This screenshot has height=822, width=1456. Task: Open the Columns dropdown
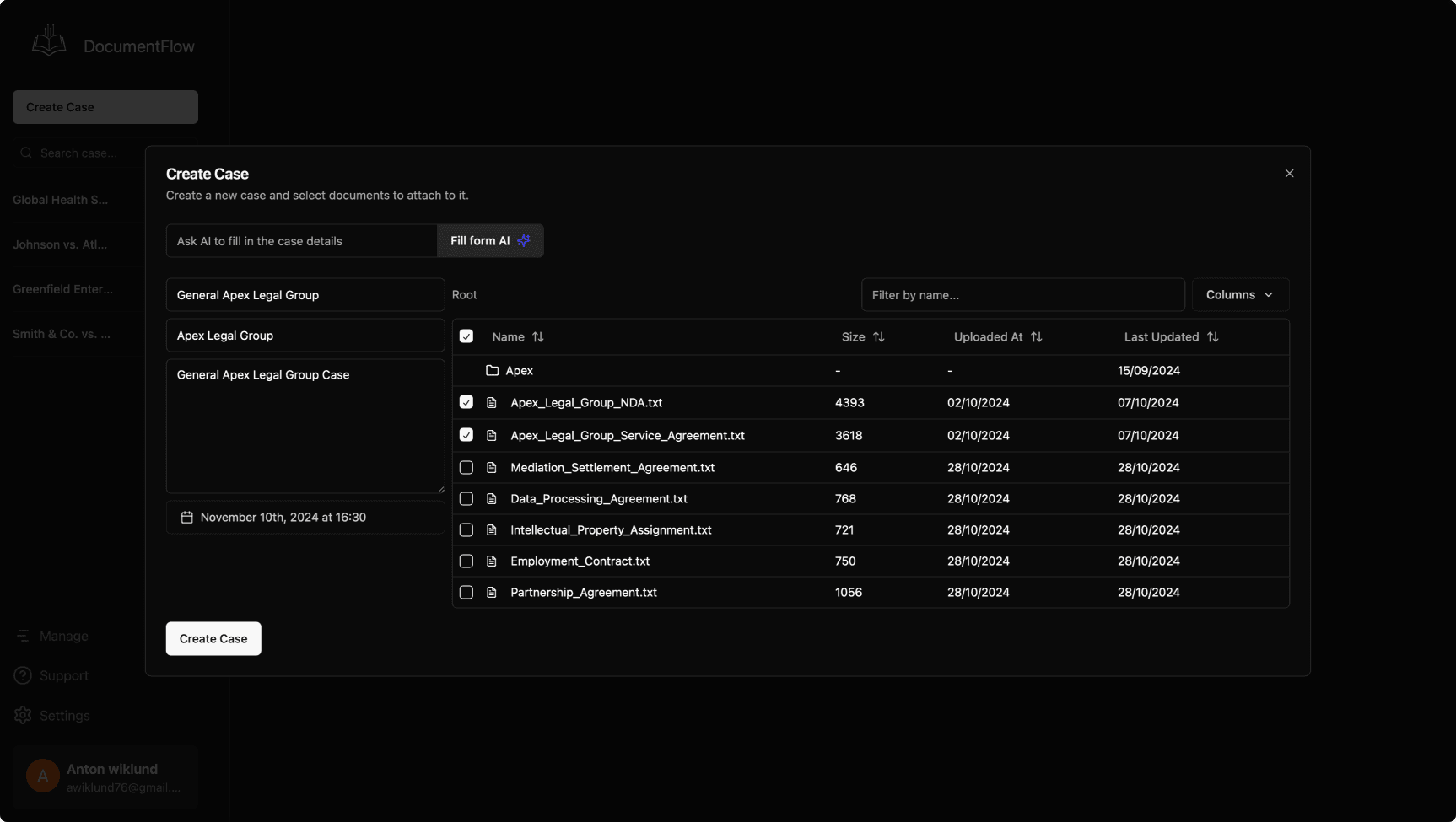(x=1239, y=294)
